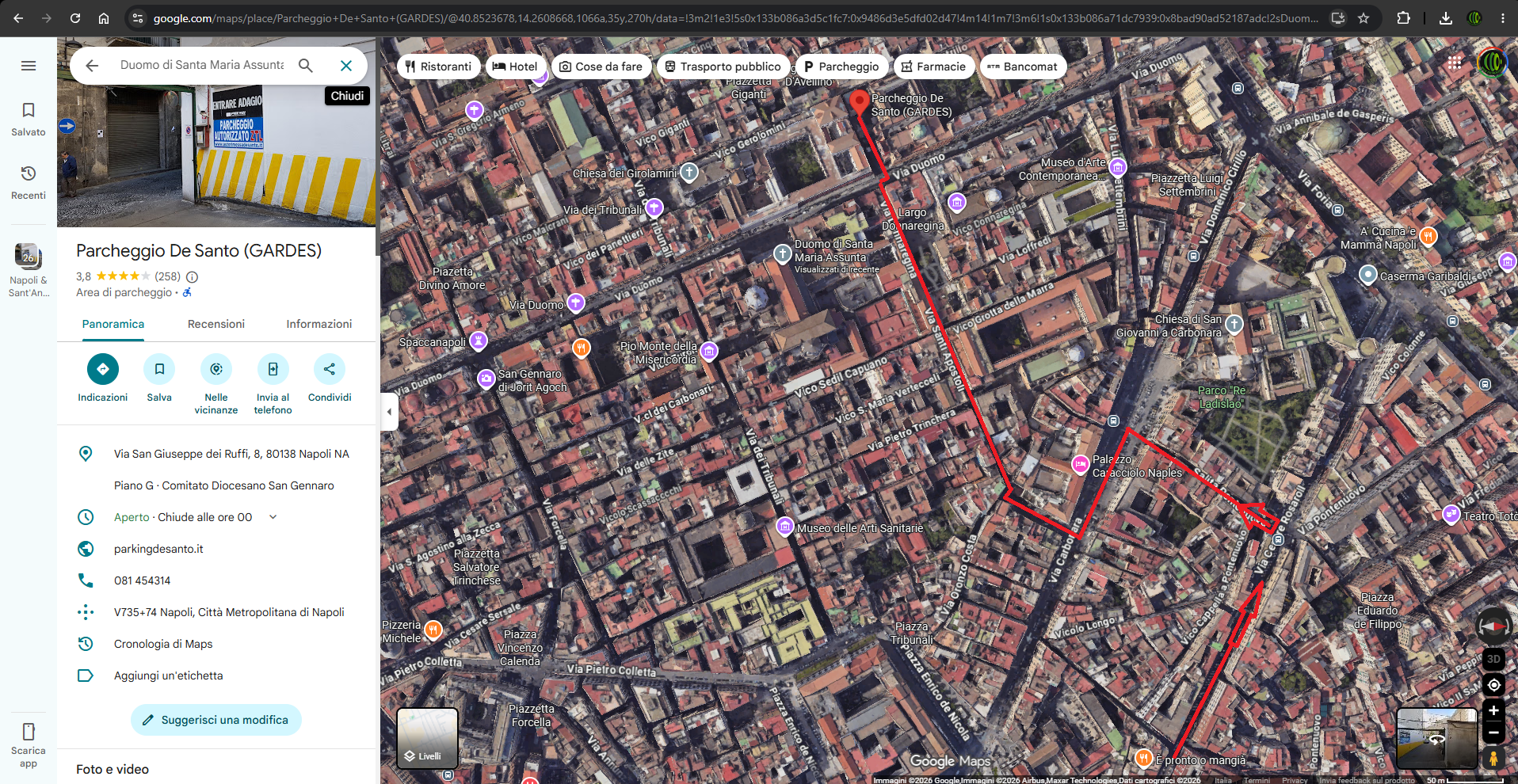Click the Condividi share button
The width and height of the screenshot is (1518, 784).
[x=330, y=380]
